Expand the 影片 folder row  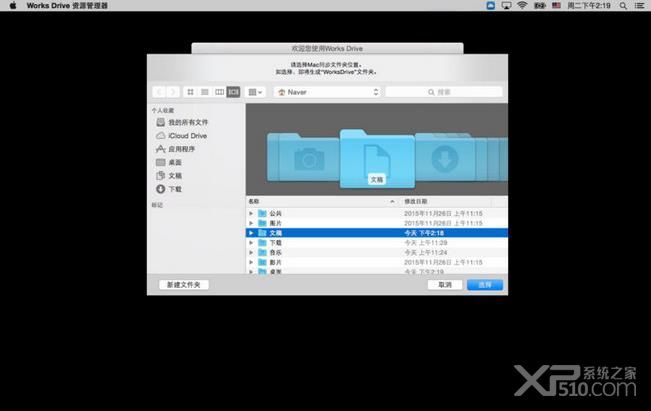(x=251, y=262)
